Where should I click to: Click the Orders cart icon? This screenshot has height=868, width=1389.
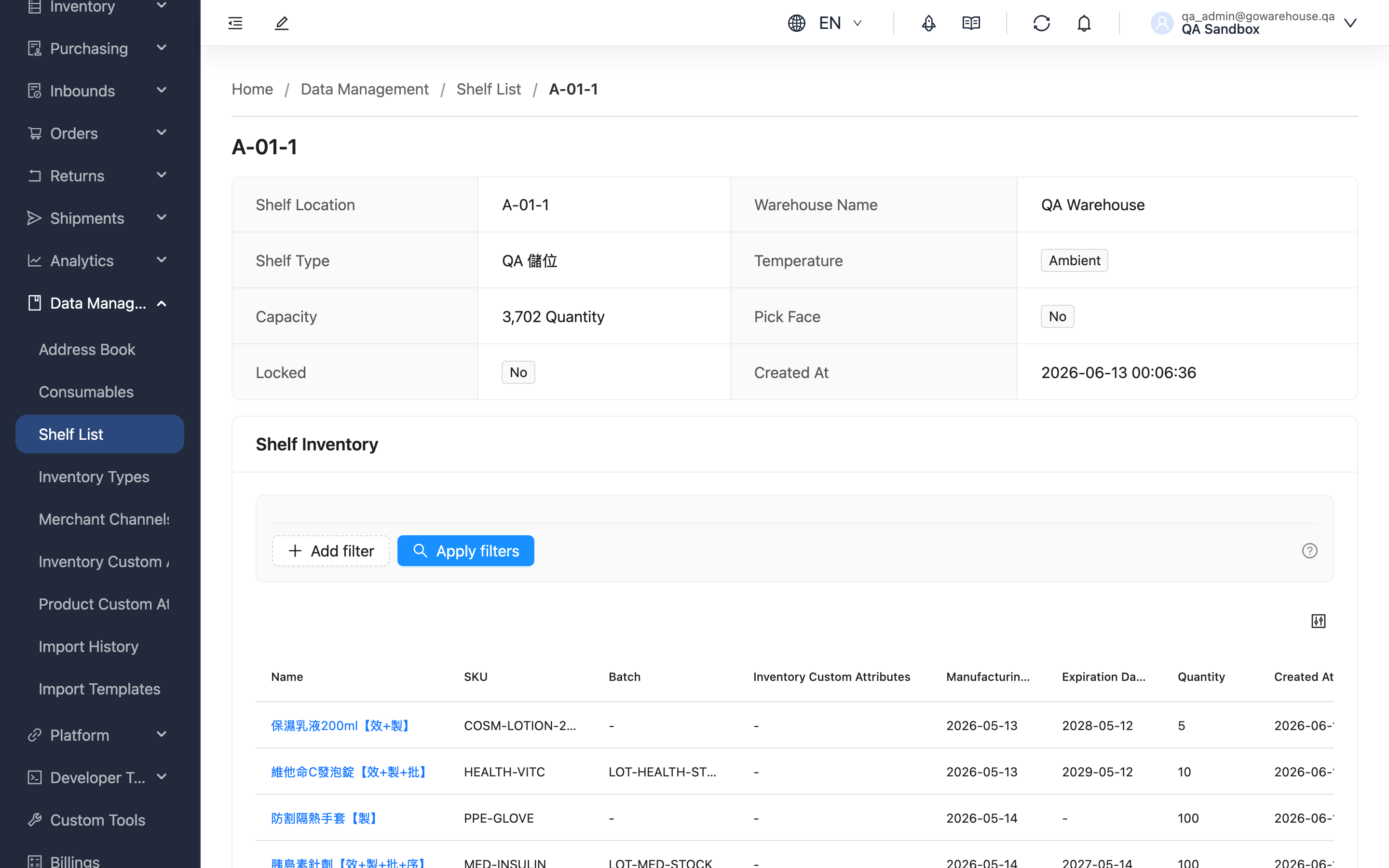pyautogui.click(x=34, y=133)
